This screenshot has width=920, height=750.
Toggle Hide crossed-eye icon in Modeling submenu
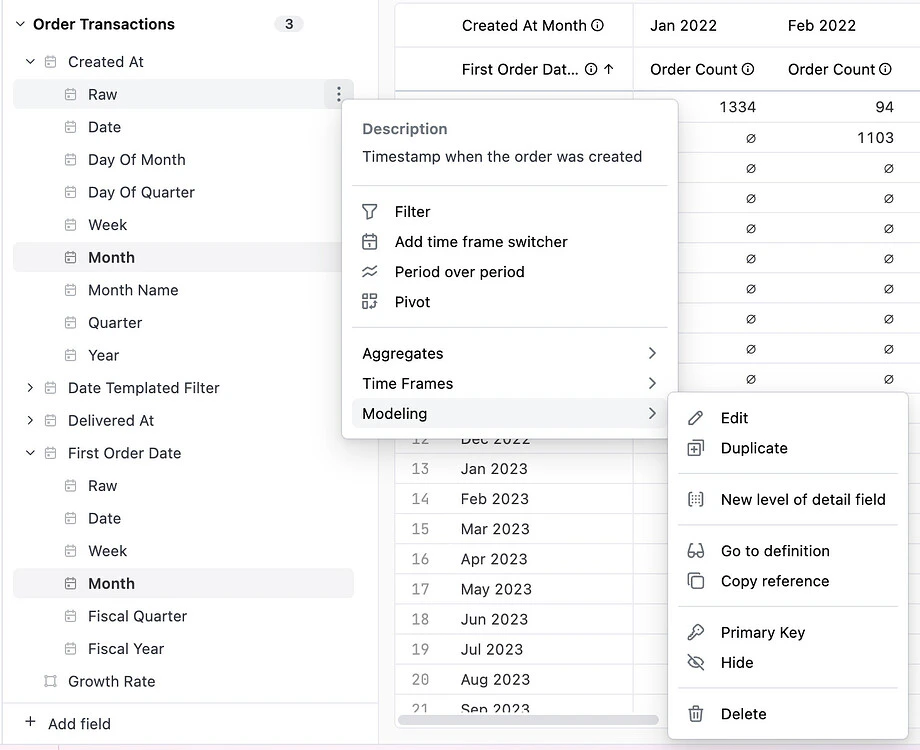coord(695,663)
